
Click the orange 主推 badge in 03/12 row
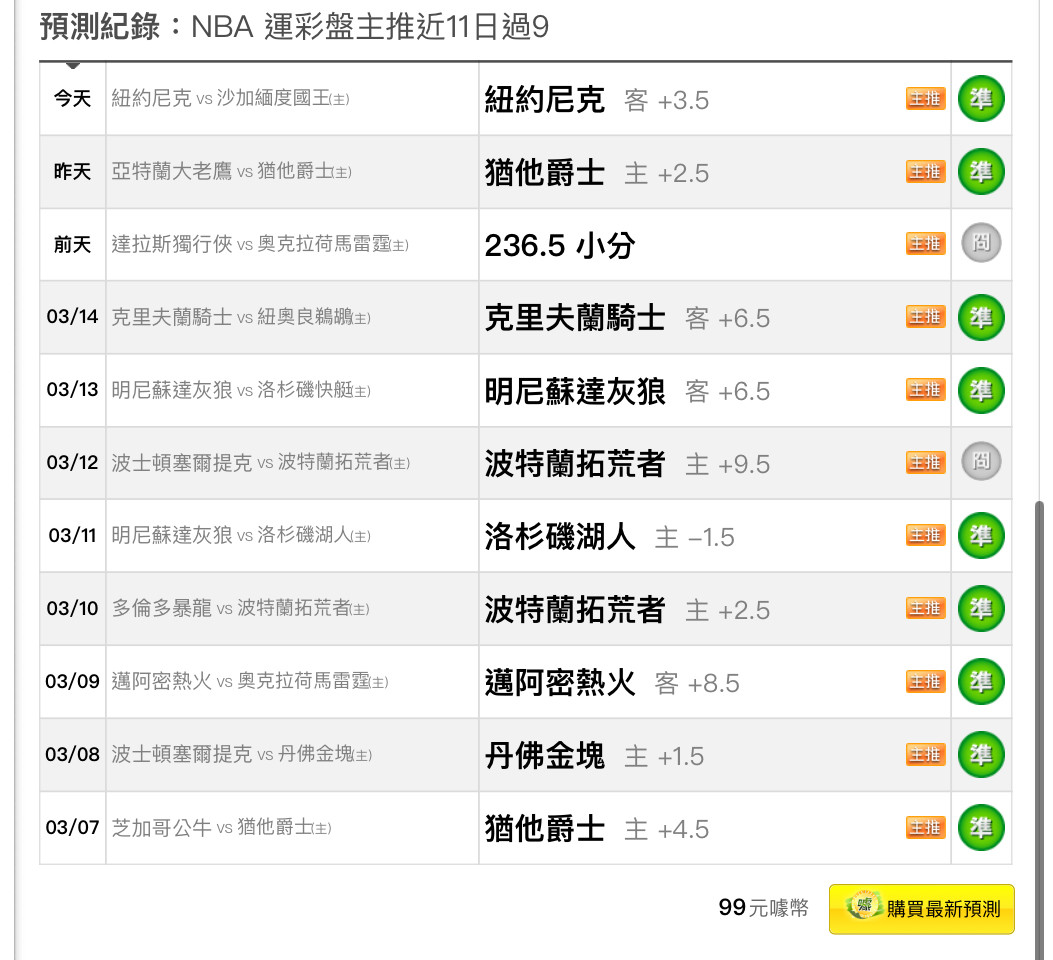tap(925, 463)
